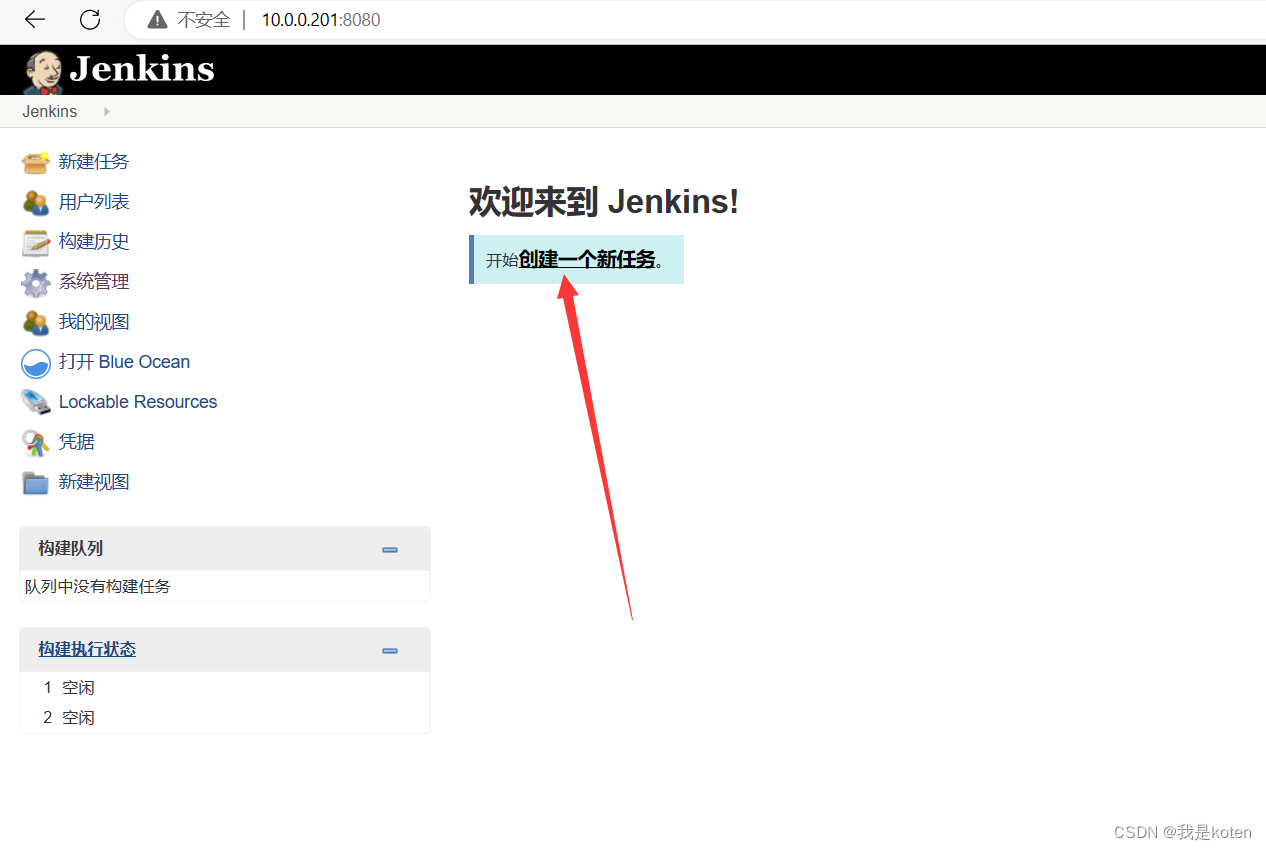Click the 不安全 warning triangle icon

tap(157, 20)
